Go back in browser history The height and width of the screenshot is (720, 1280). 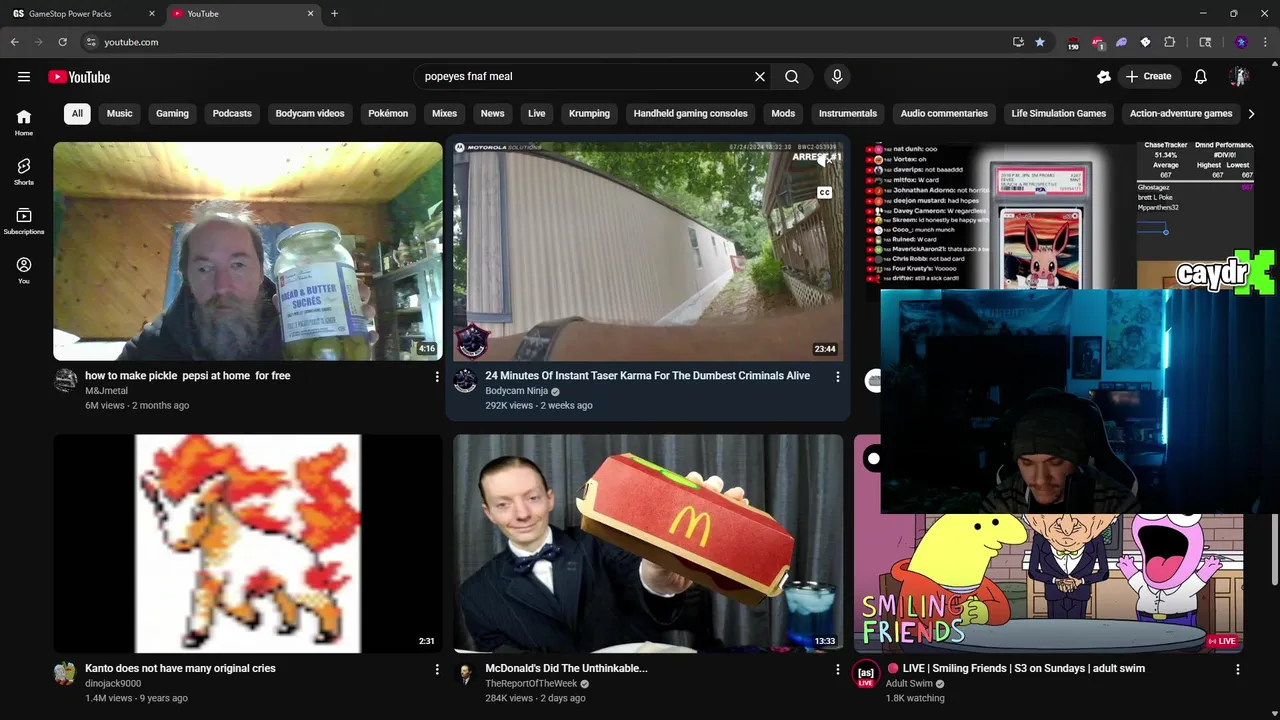(x=14, y=42)
